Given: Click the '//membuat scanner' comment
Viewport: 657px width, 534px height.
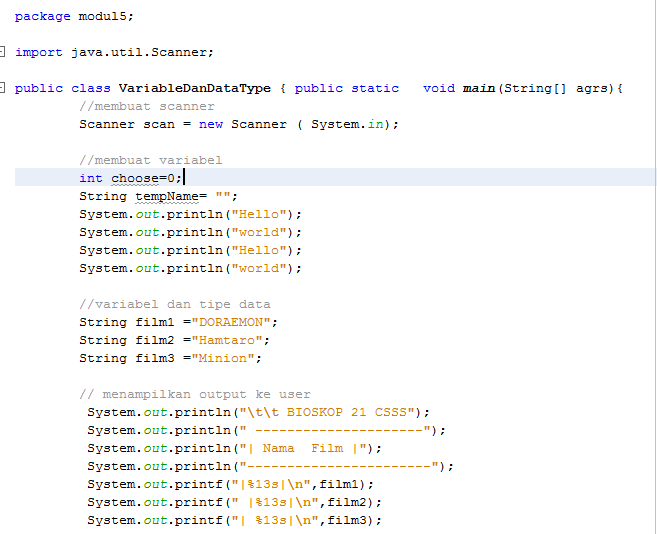Looking at the screenshot, I should coord(147,106).
